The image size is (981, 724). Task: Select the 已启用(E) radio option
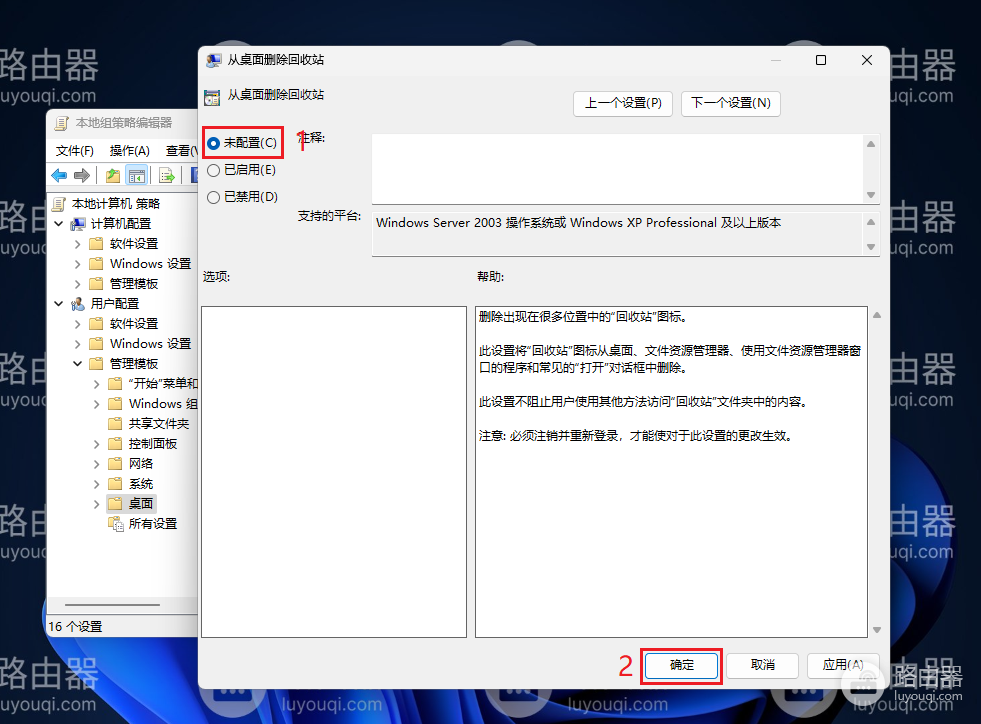241,170
